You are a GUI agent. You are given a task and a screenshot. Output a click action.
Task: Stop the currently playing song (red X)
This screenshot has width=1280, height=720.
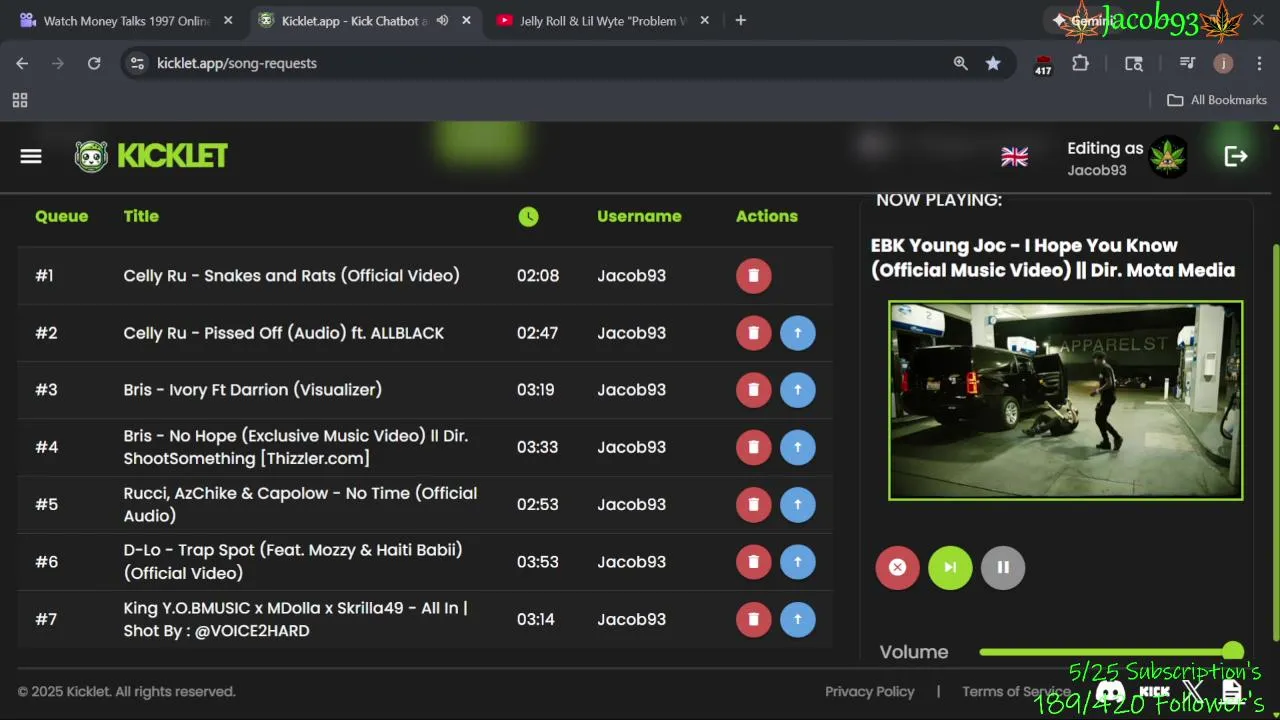click(897, 568)
